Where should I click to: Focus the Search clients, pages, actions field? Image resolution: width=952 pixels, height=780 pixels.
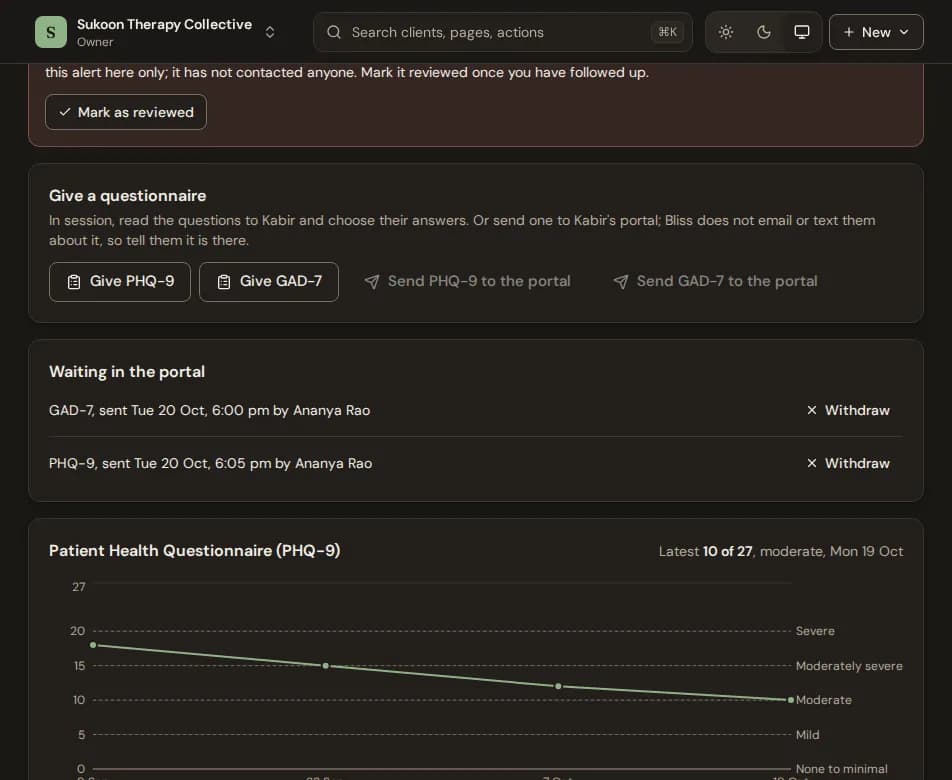[503, 32]
